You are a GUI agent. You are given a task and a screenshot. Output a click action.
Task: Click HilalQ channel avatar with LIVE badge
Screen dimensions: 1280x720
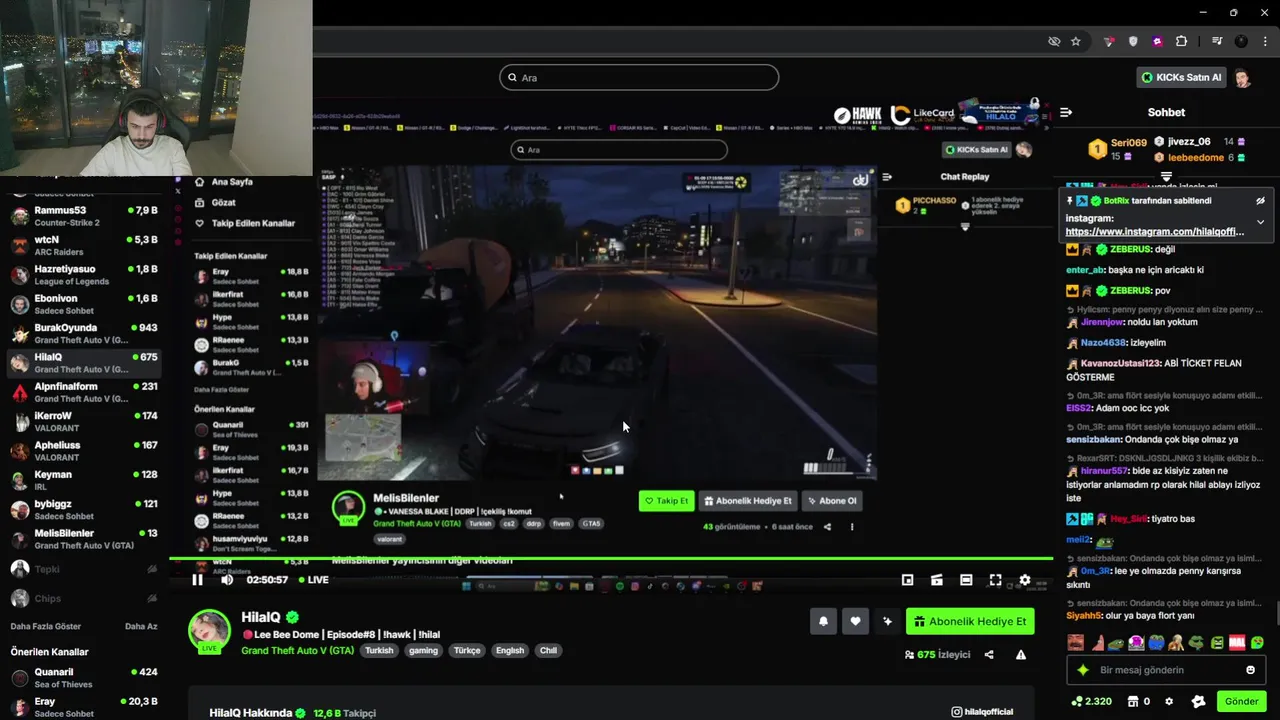click(x=210, y=631)
